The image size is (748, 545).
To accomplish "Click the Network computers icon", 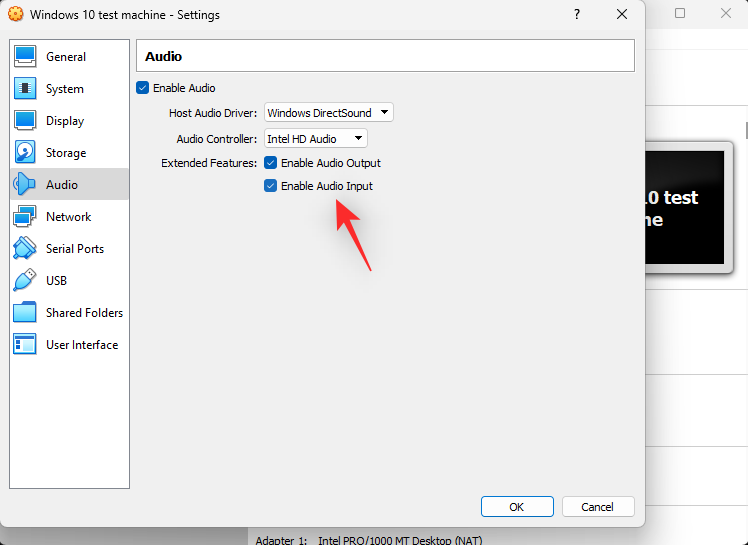I will (x=25, y=217).
